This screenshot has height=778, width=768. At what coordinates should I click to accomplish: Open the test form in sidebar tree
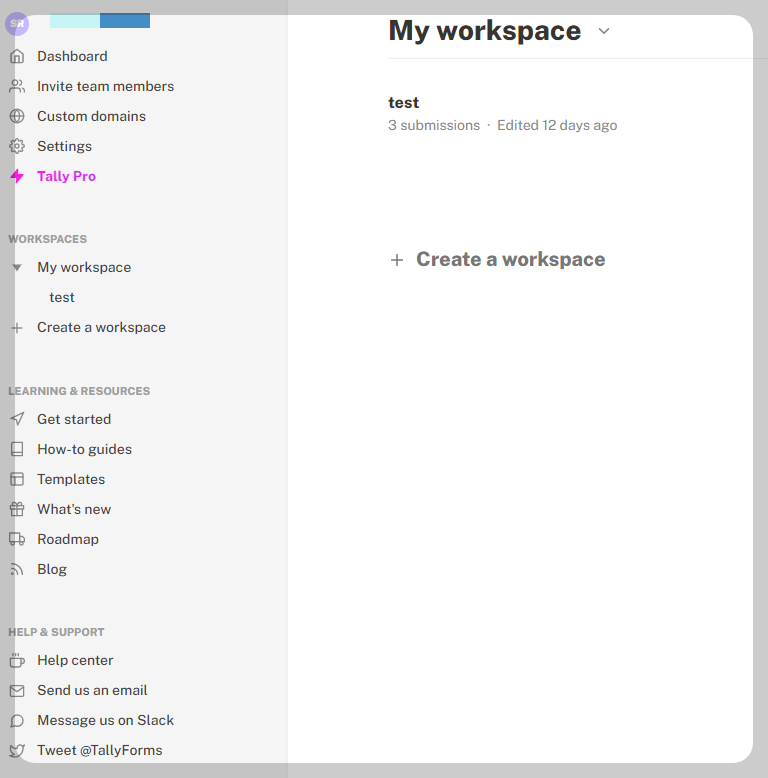tap(62, 297)
